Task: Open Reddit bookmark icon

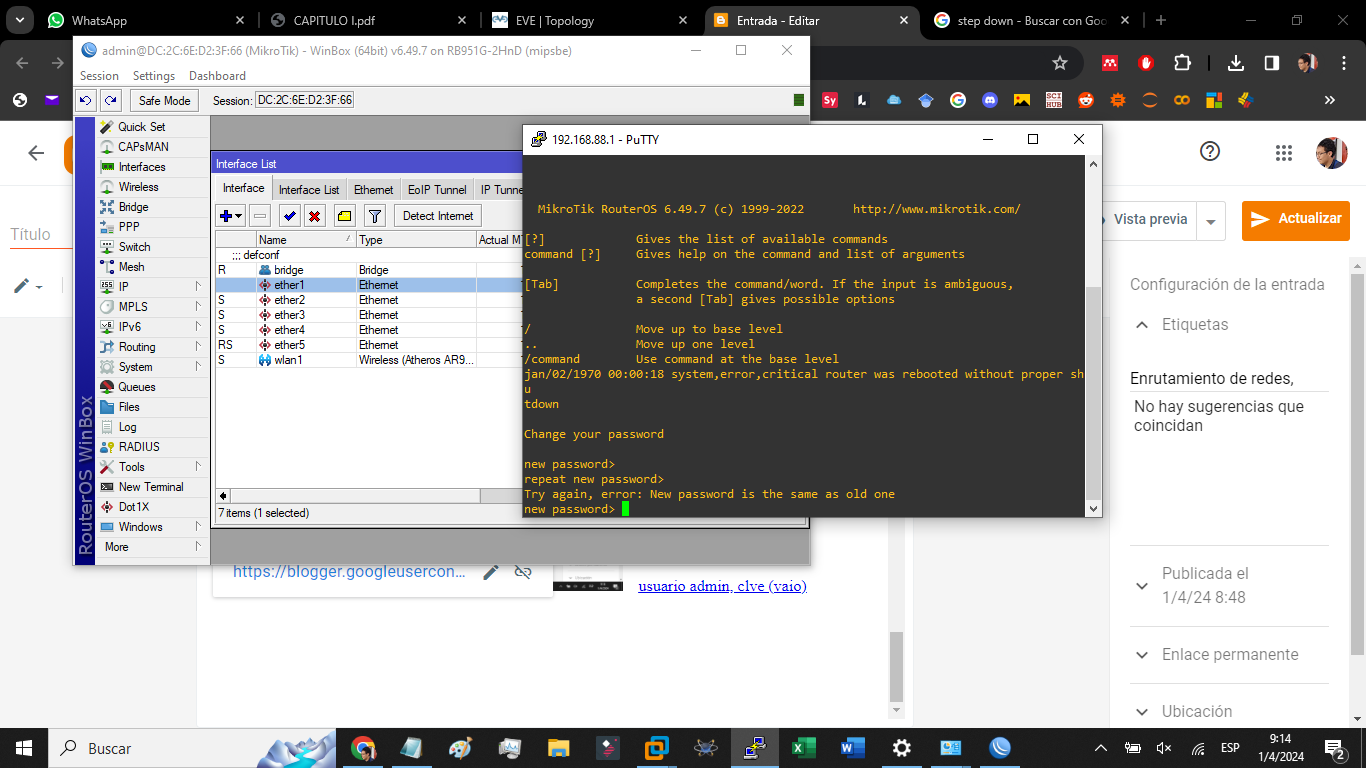Action: [x=1086, y=100]
